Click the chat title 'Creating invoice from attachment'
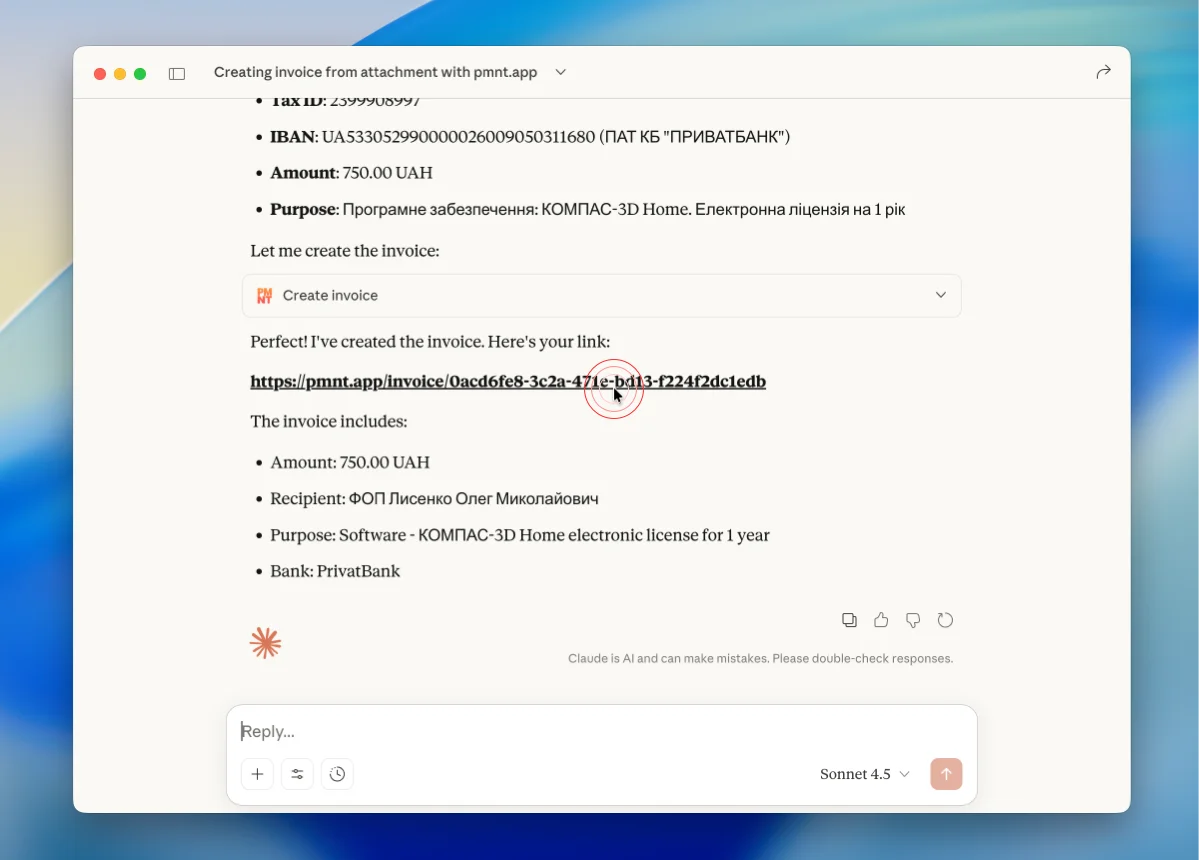Image resolution: width=1200 pixels, height=860 pixels. pyautogui.click(x=375, y=72)
